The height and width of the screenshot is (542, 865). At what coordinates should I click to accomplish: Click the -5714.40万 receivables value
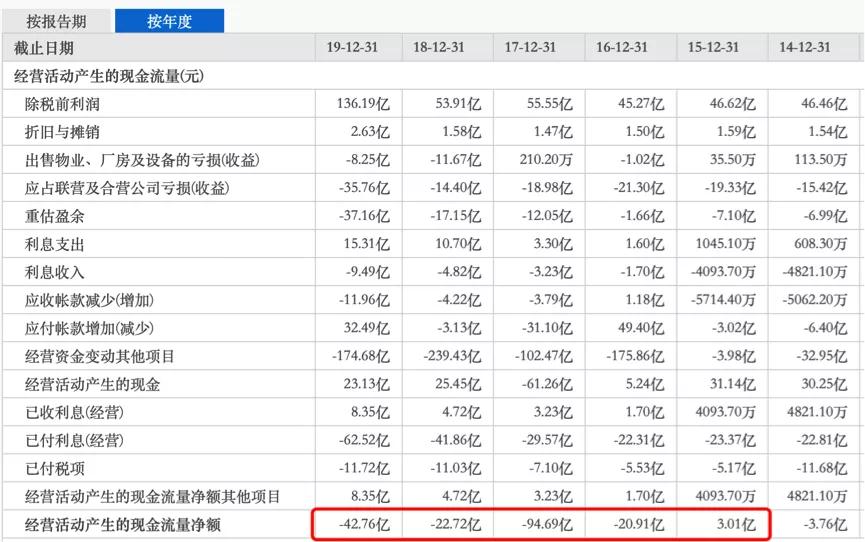[x=723, y=300]
